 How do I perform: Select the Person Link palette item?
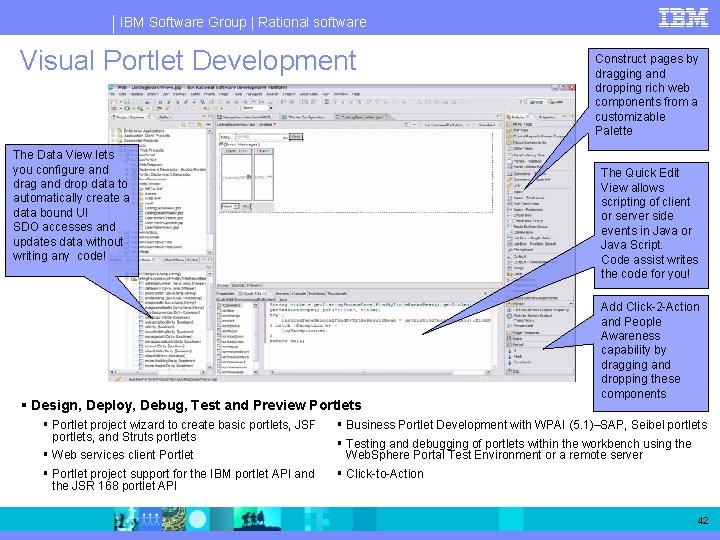coord(519,326)
